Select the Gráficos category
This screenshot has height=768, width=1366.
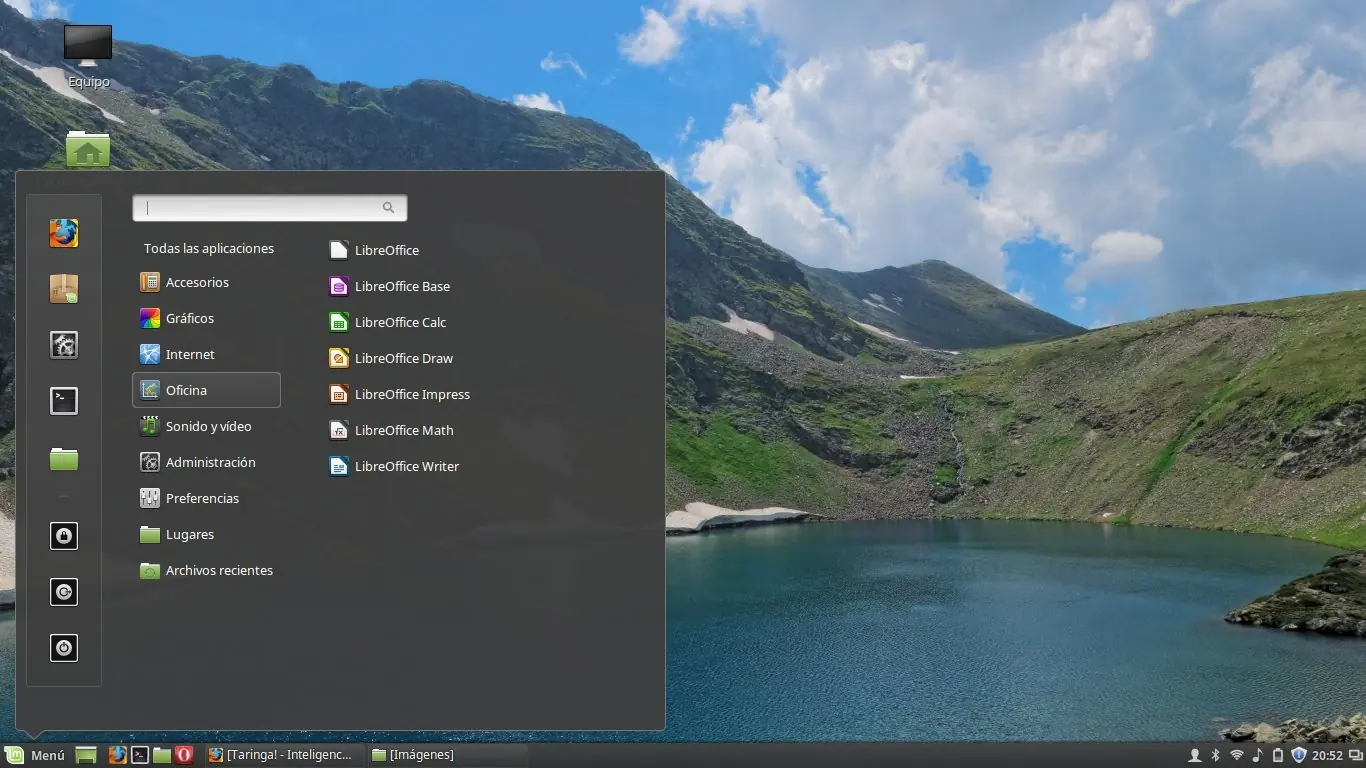click(x=189, y=318)
